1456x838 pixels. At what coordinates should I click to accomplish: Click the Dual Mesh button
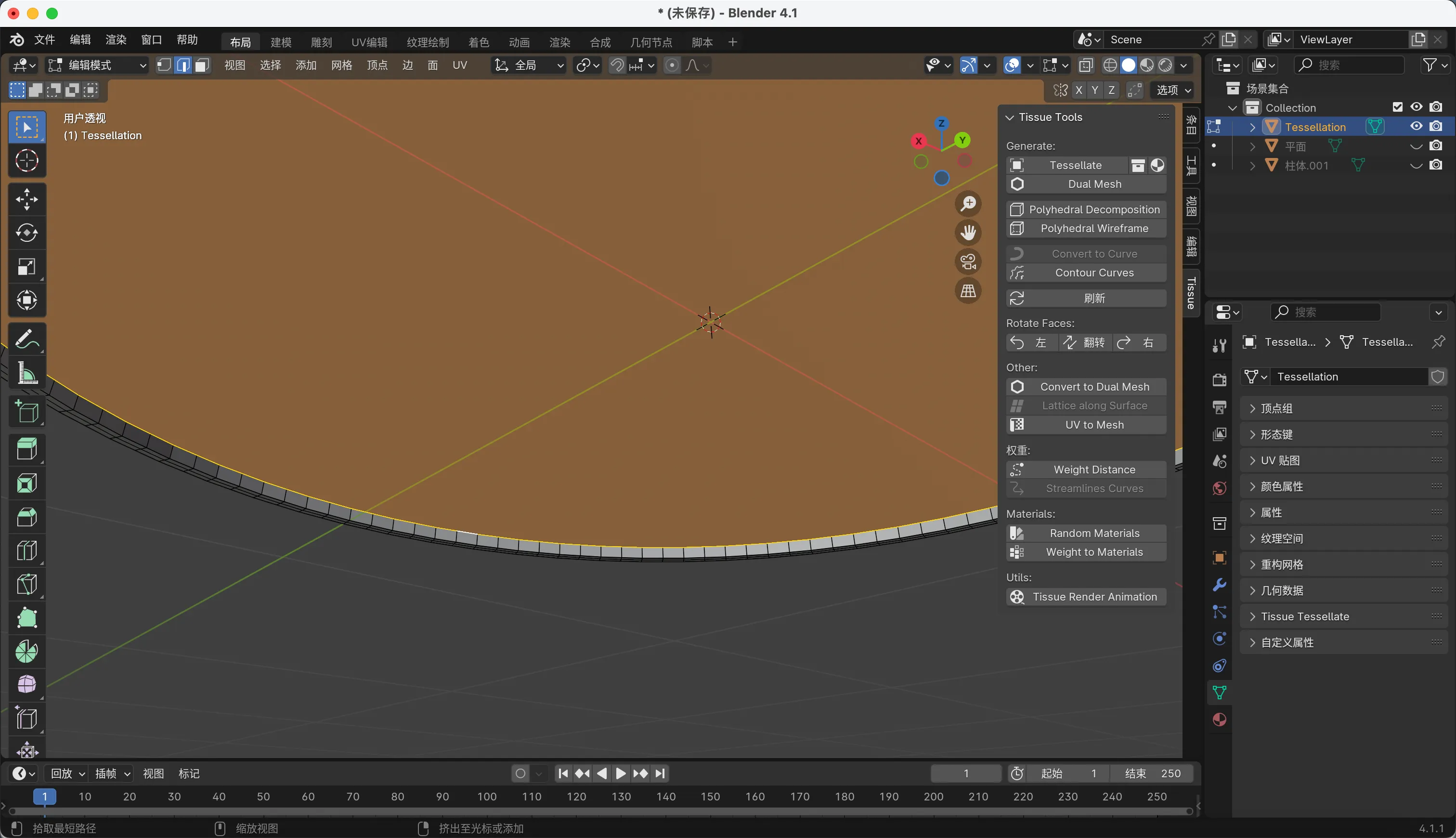pyautogui.click(x=1093, y=184)
